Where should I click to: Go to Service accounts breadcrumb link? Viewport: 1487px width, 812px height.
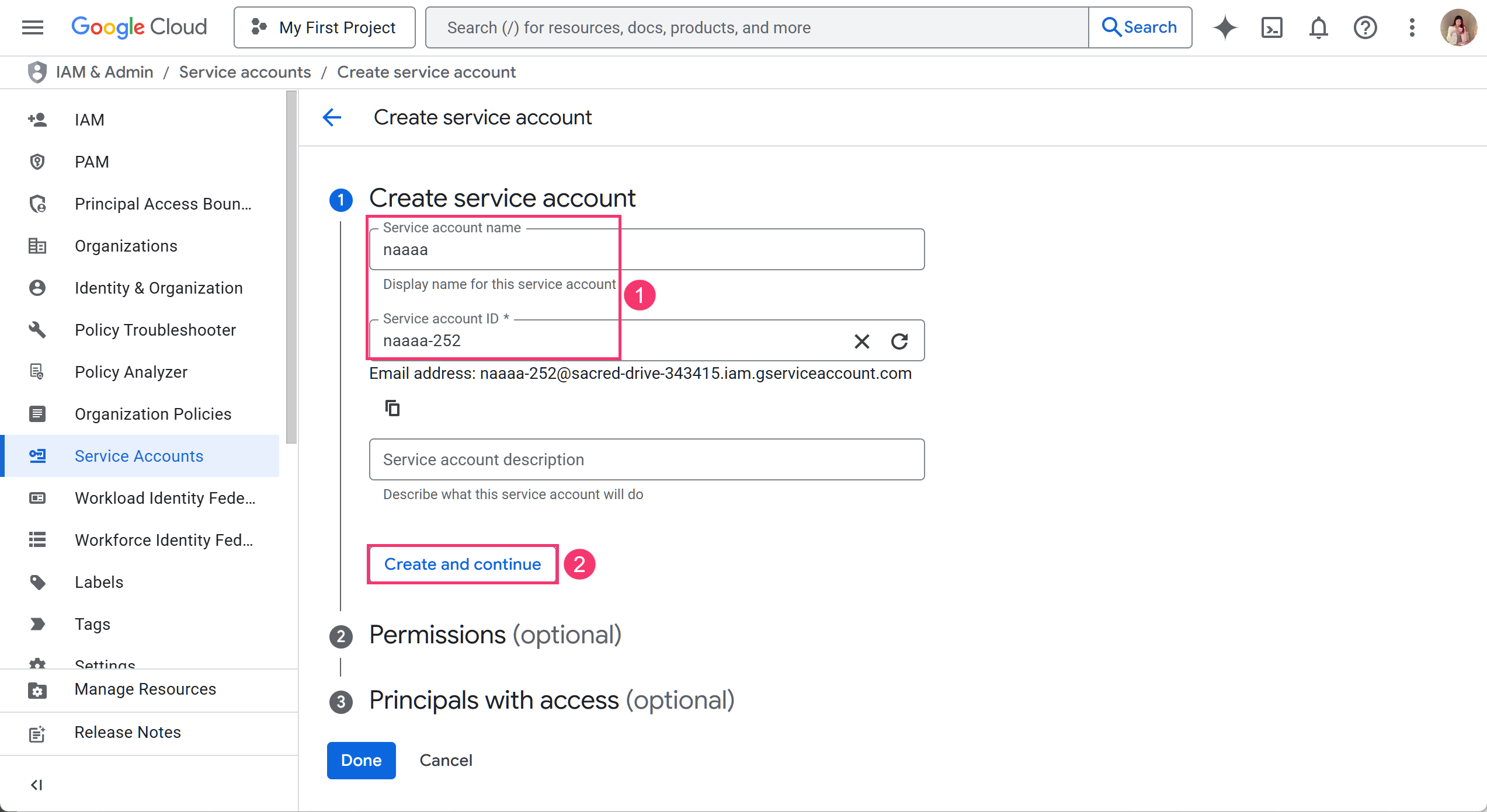[x=245, y=72]
